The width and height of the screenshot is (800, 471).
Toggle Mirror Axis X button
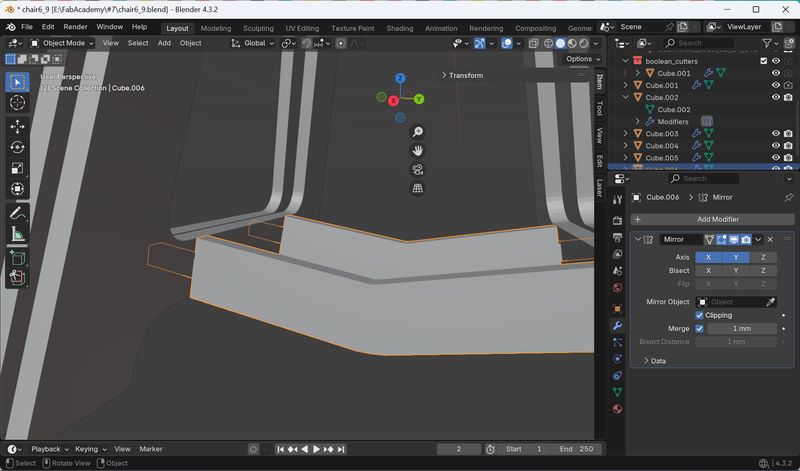[x=708, y=257]
